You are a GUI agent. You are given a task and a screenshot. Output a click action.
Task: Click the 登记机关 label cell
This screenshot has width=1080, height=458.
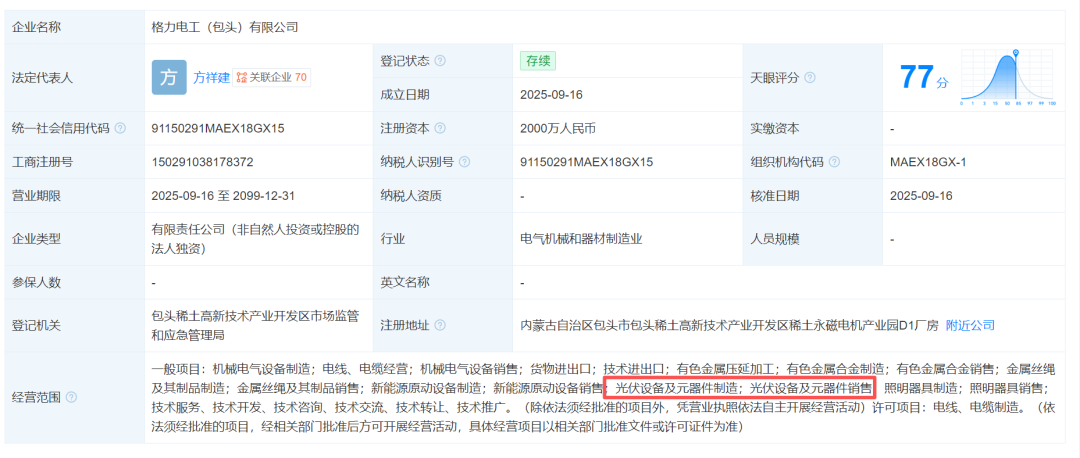74,325
